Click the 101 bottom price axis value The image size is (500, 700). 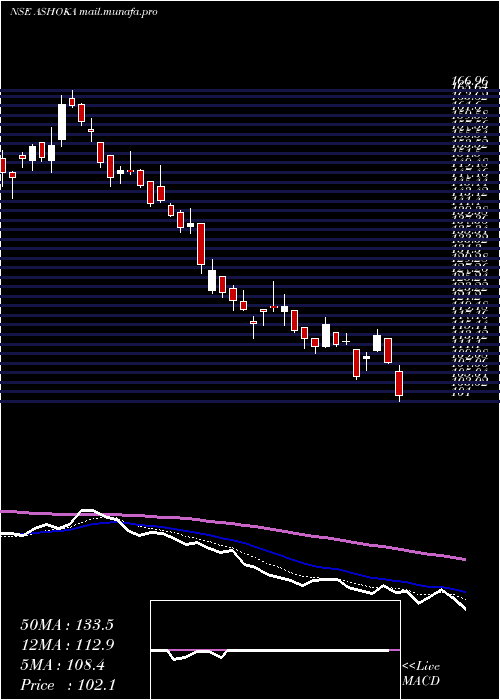pyautogui.click(x=461, y=394)
